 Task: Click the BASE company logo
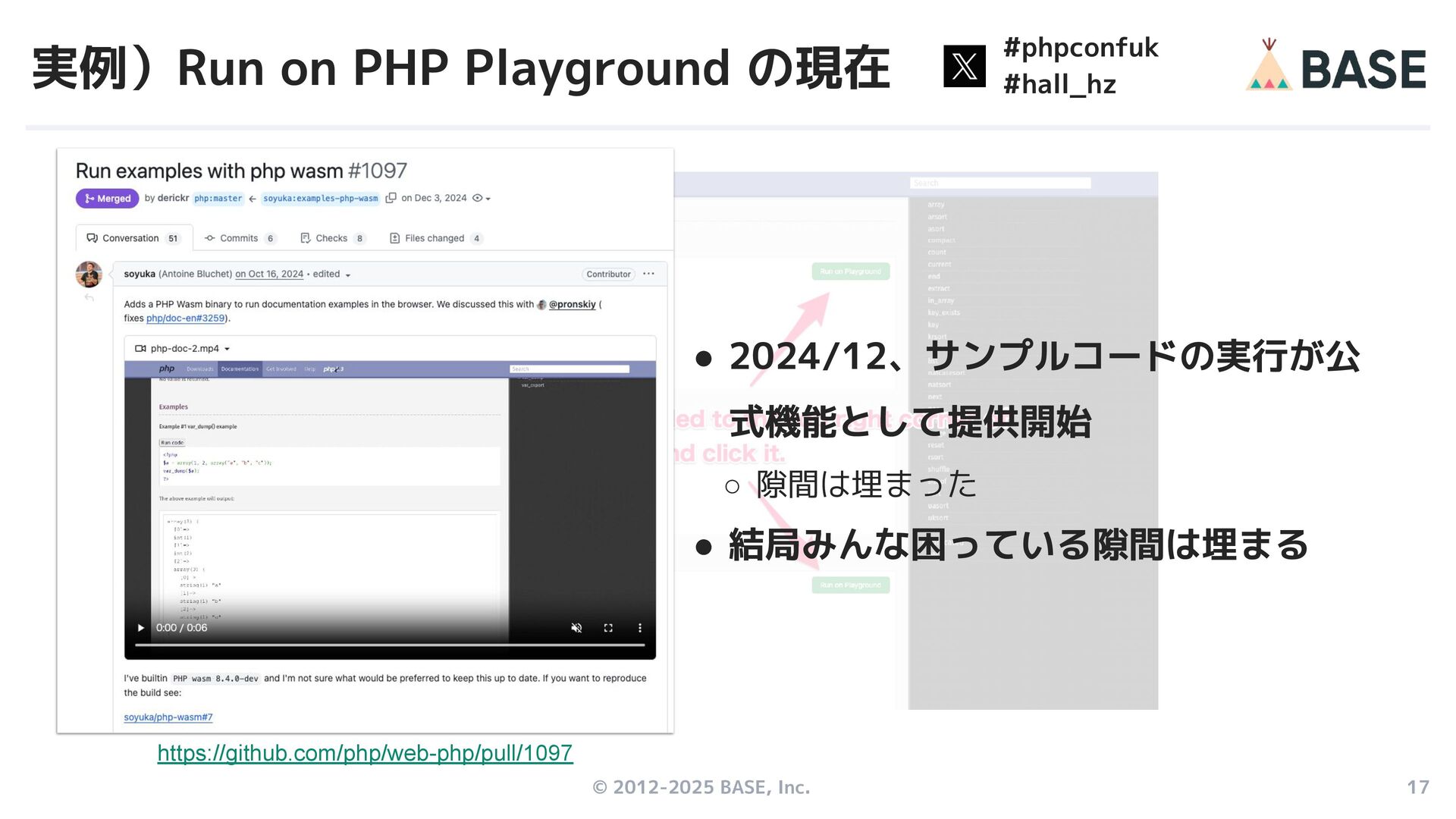(1336, 67)
